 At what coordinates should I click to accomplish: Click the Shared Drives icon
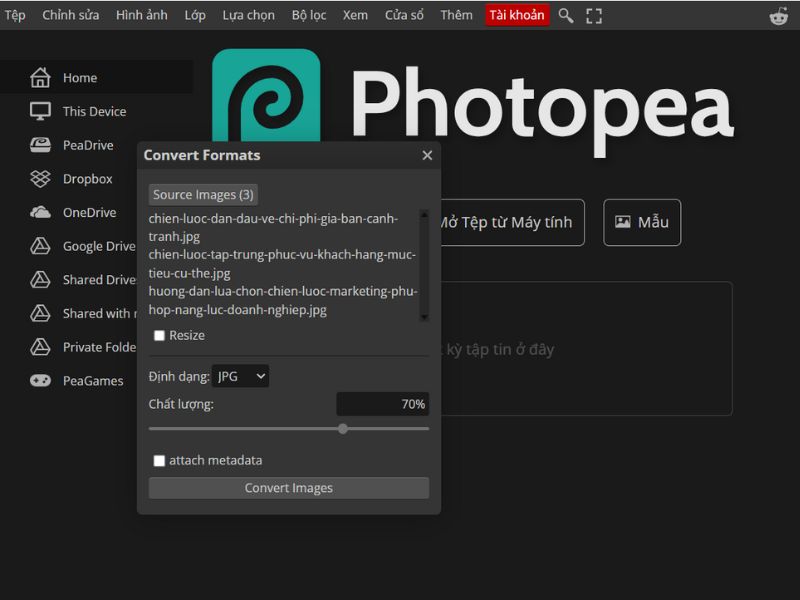(40, 280)
